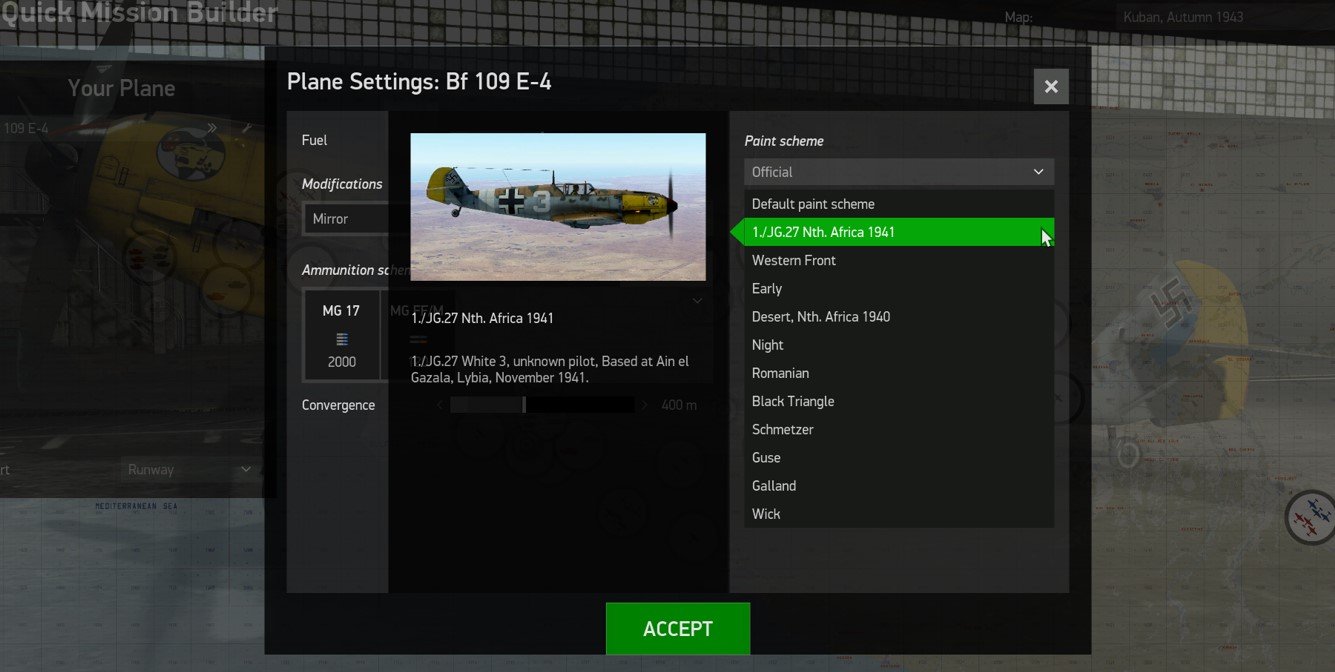Select the Black Triangle paint scheme
The height and width of the screenshot is (672, 1335).
[x=899, y=401]
